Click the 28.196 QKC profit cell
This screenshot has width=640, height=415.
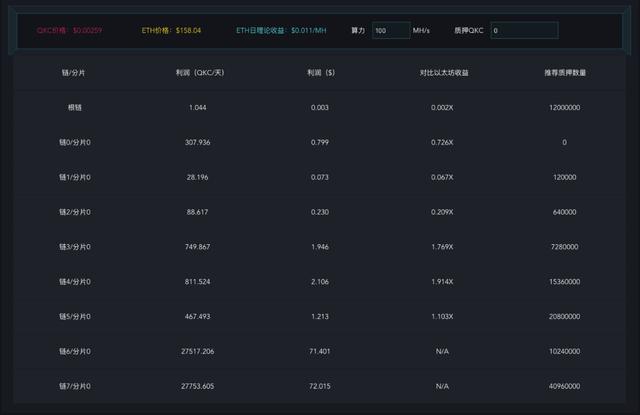tap(198, 177)
